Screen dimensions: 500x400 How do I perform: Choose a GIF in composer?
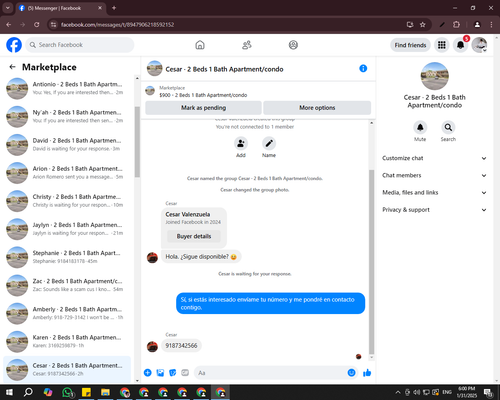pyautogui.click(x=185, y=373)
